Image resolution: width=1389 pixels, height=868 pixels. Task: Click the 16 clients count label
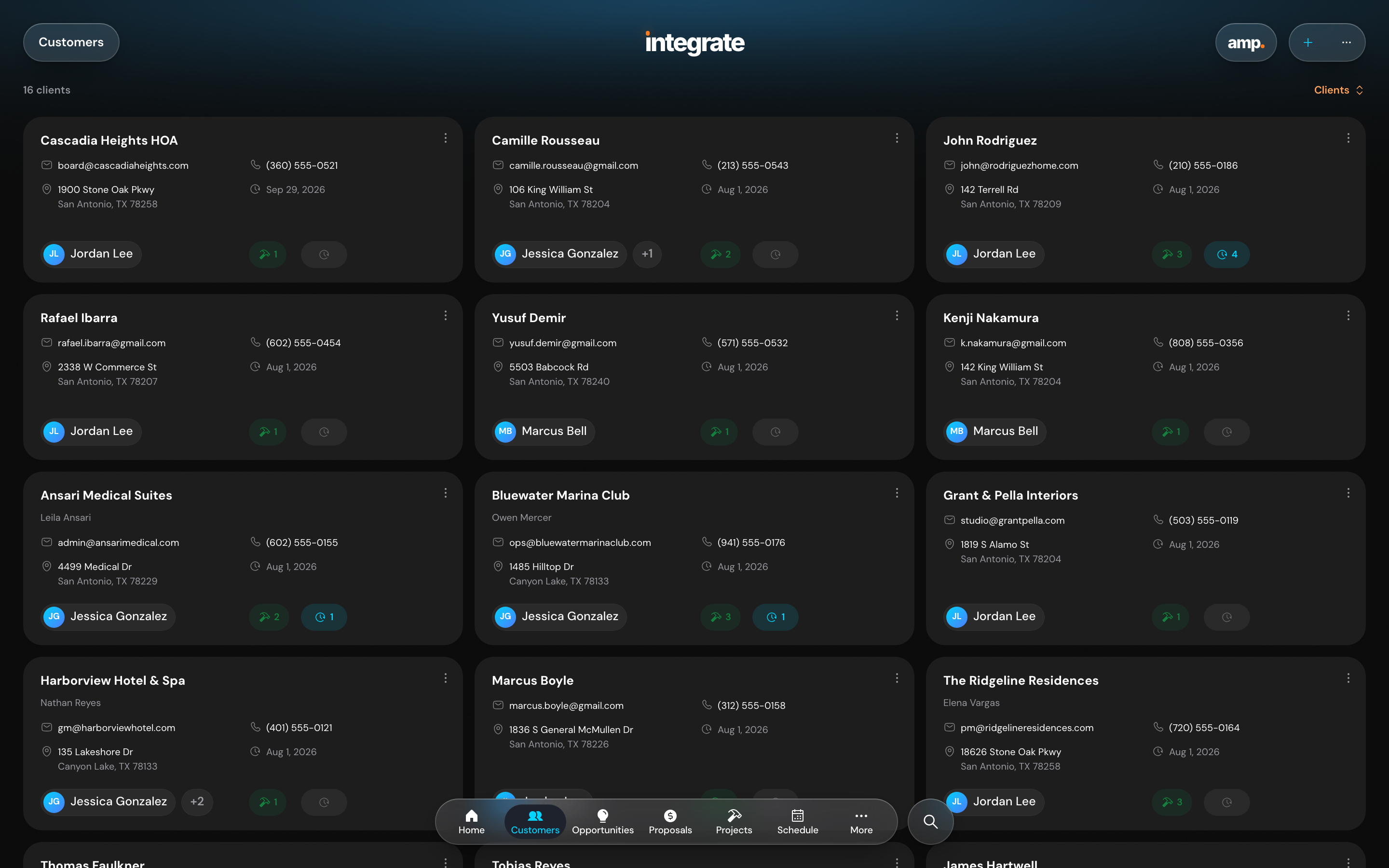[46, 90]
